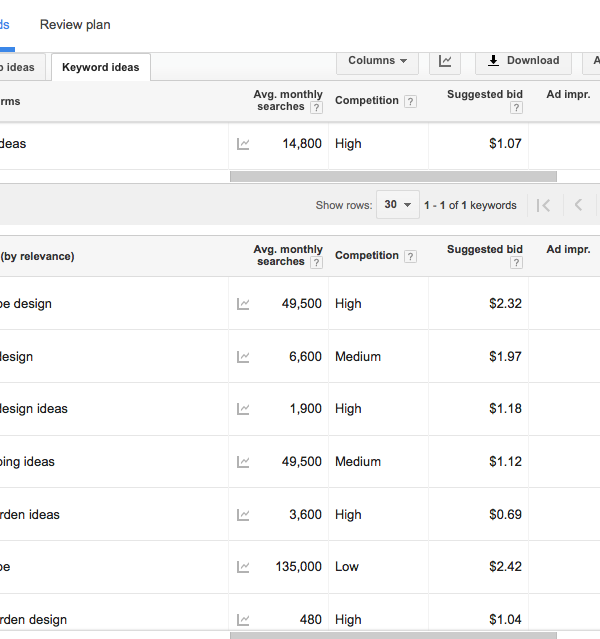Screen dimensions: 600x639
Task: Click trend chart icon in 135,000 row
Action: click(243, 567)
